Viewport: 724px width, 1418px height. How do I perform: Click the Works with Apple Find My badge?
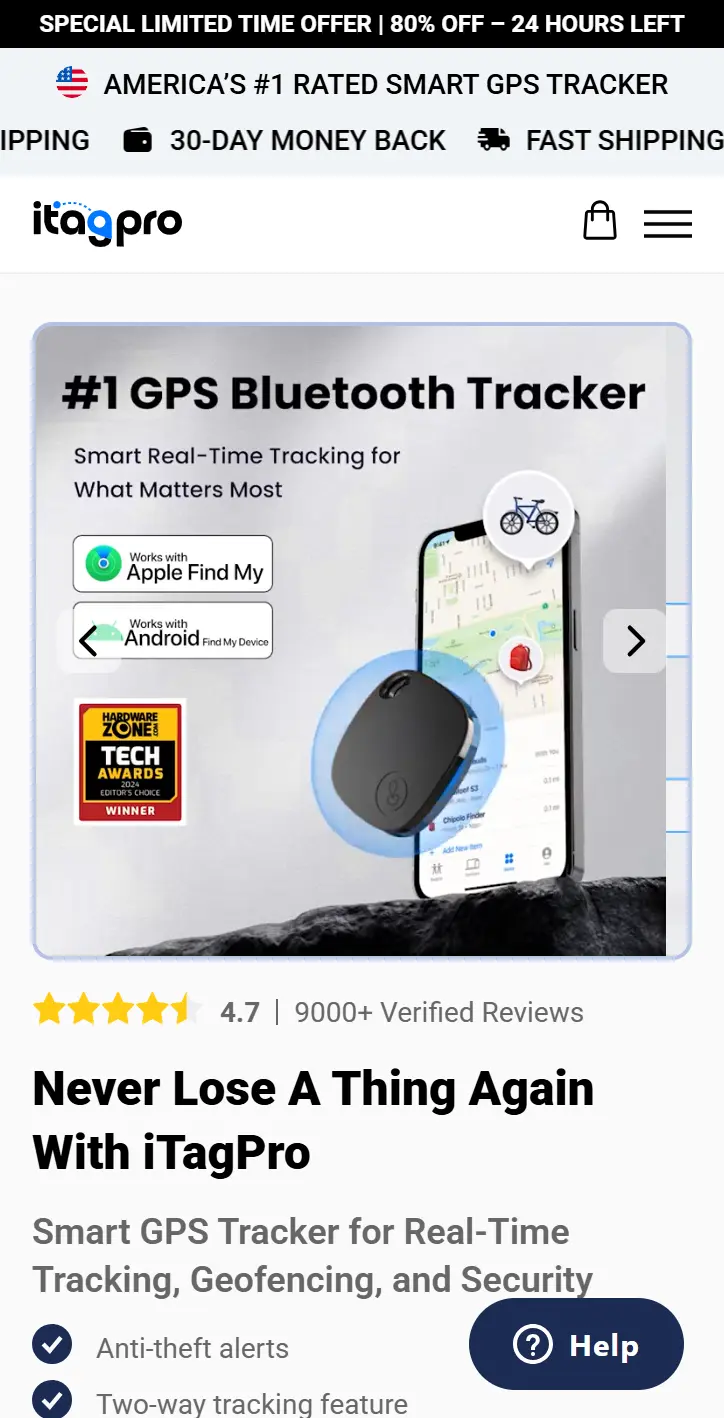coord(173,564)
